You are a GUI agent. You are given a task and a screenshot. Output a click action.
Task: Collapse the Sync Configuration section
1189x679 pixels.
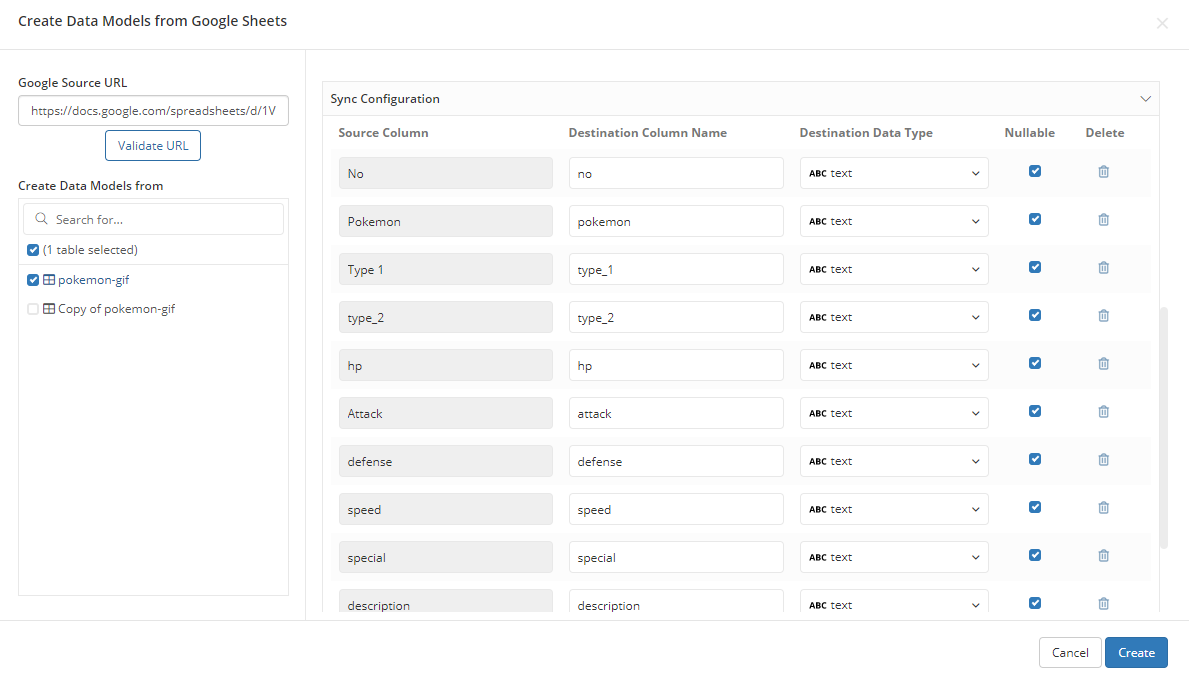pos(1145,99)
